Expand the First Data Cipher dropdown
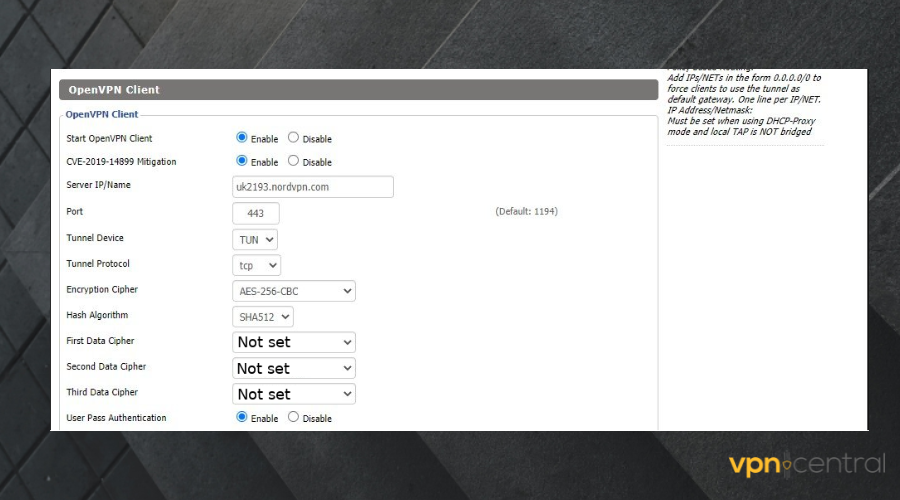This screenshot has width=900, height=500. click(x=293, y=342)
